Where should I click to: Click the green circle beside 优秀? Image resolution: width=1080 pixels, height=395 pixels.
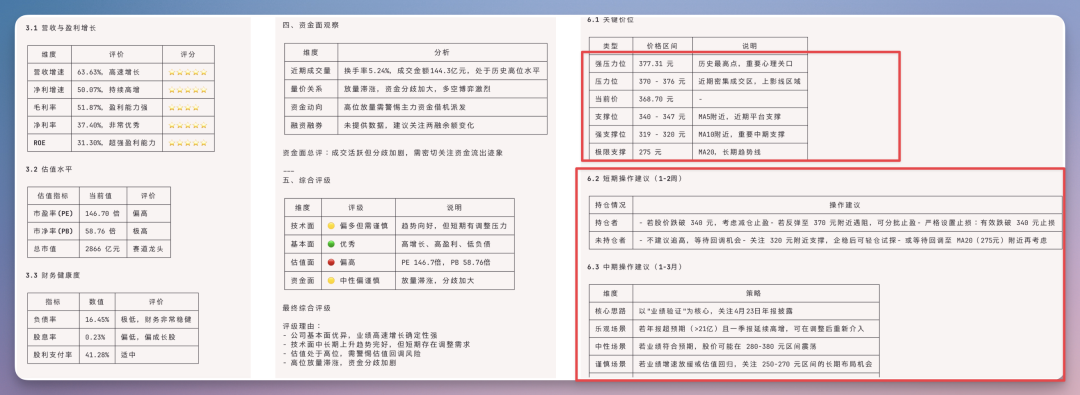coord(331,244)
